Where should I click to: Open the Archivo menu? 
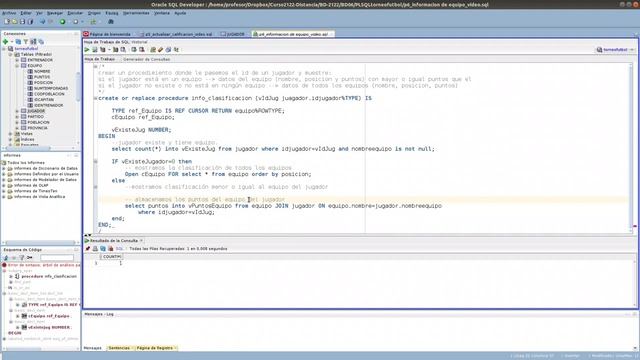9,13
